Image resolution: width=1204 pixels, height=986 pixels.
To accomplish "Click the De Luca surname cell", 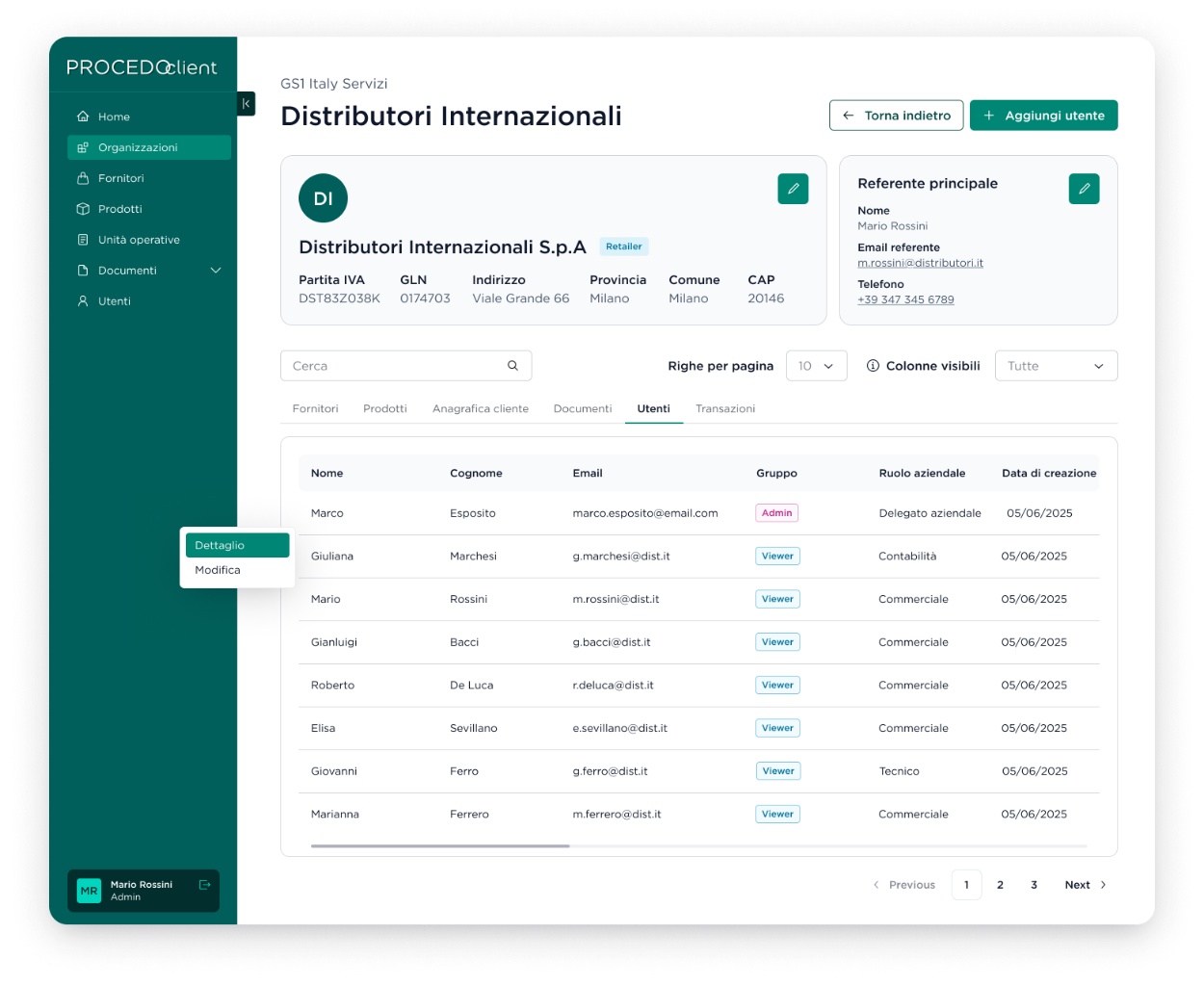I will pyautogui.click(x=472, y=686).
